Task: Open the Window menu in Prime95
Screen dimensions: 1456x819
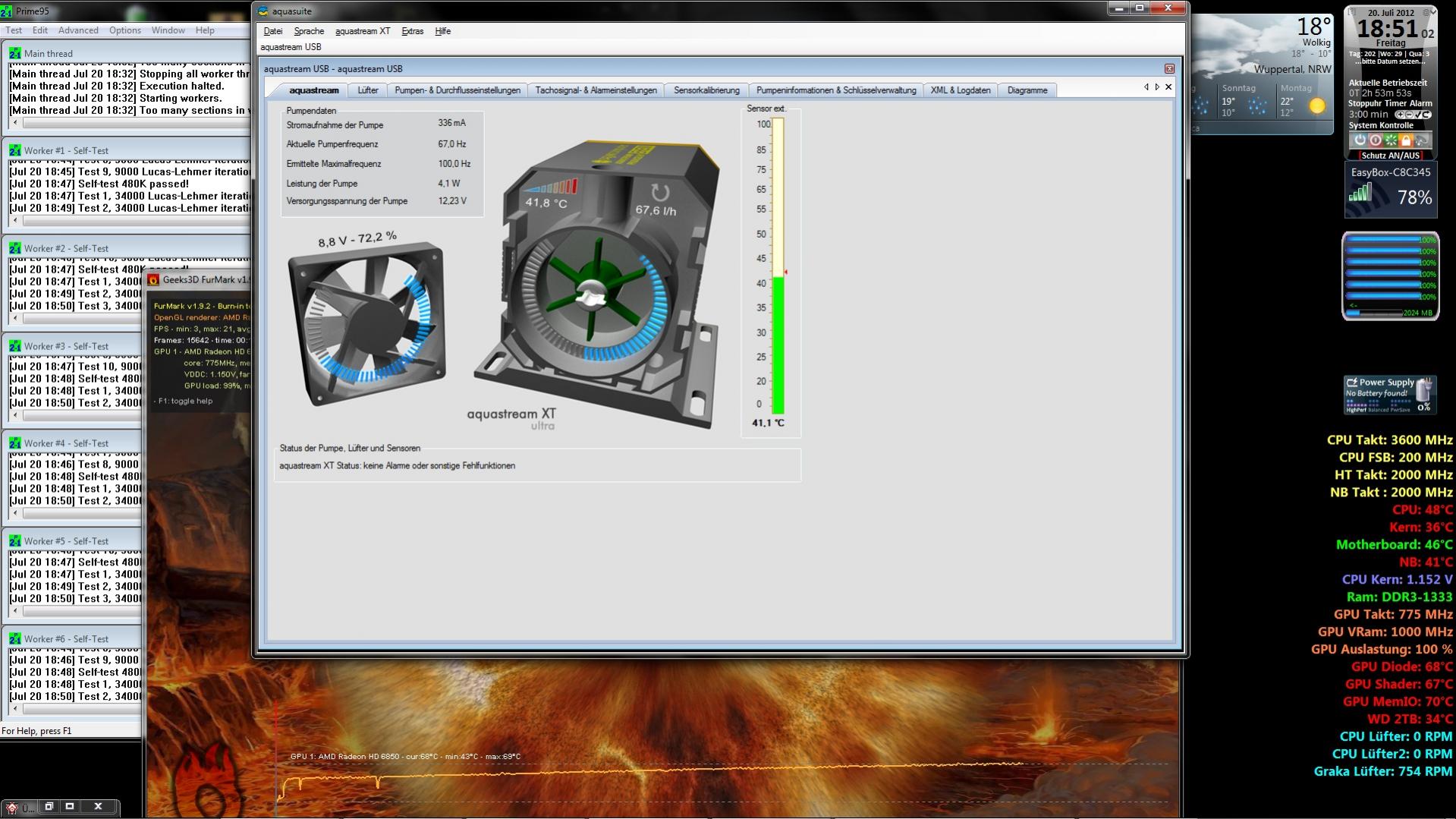Action: pyautogui.click(x=168, y=30)
